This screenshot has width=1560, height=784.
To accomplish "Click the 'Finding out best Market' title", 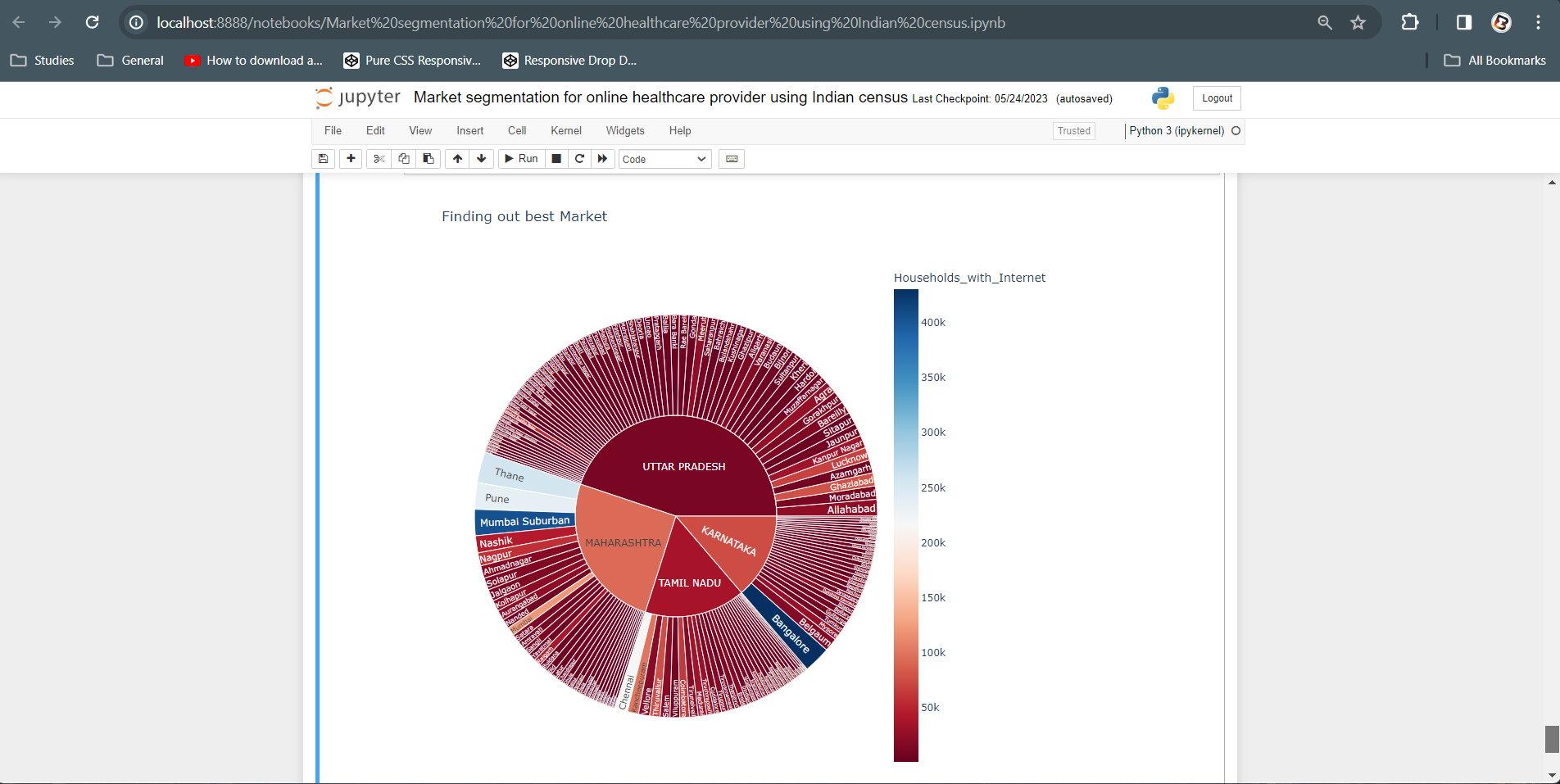I will click(x=524, y=216).
